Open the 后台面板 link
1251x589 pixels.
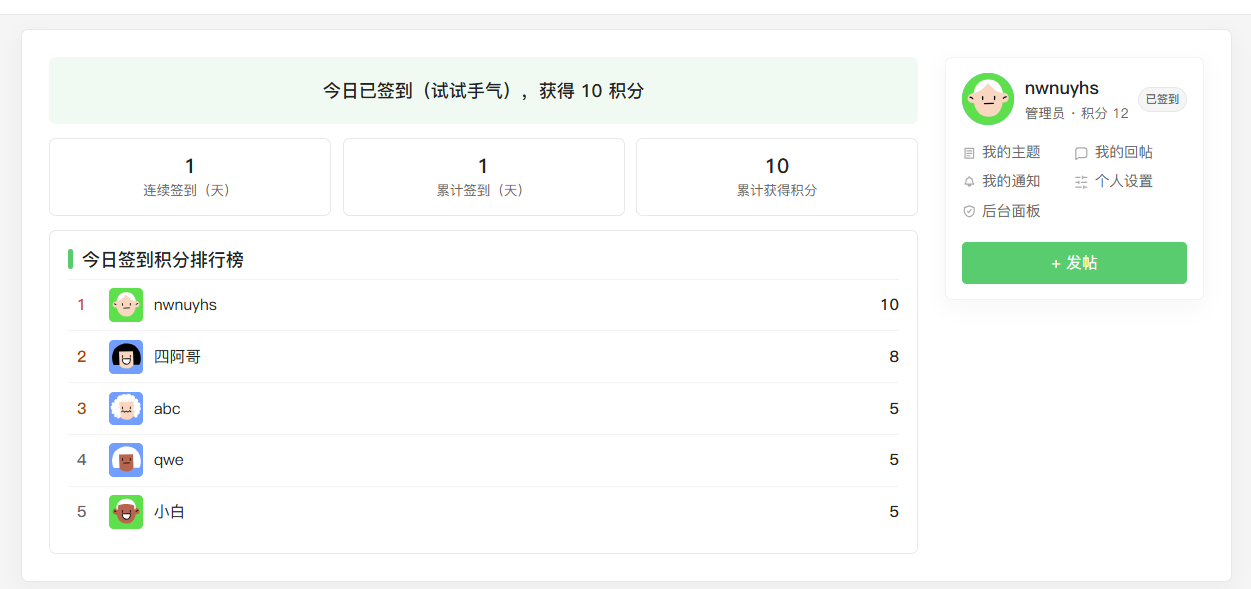(x=1011, y=211)
